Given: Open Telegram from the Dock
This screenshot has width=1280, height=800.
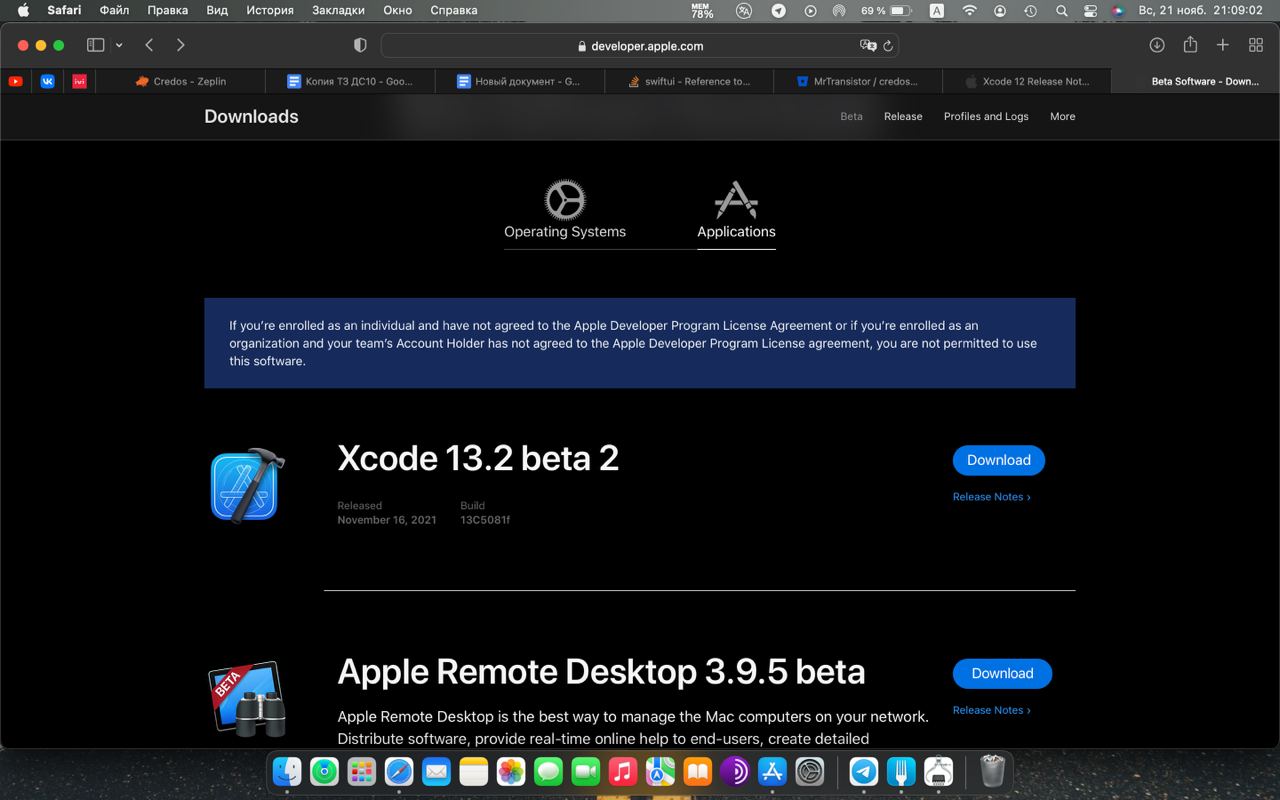Looking at the screenshot, I should pos(864,771).
